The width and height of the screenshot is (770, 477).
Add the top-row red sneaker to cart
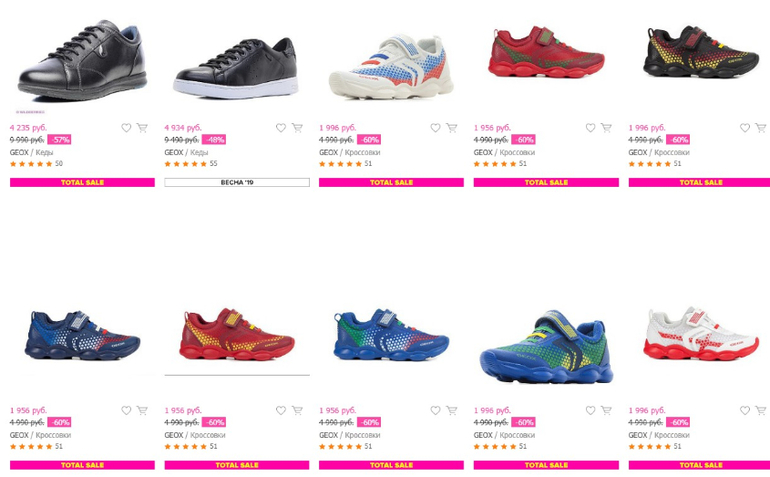click(606, 128)
